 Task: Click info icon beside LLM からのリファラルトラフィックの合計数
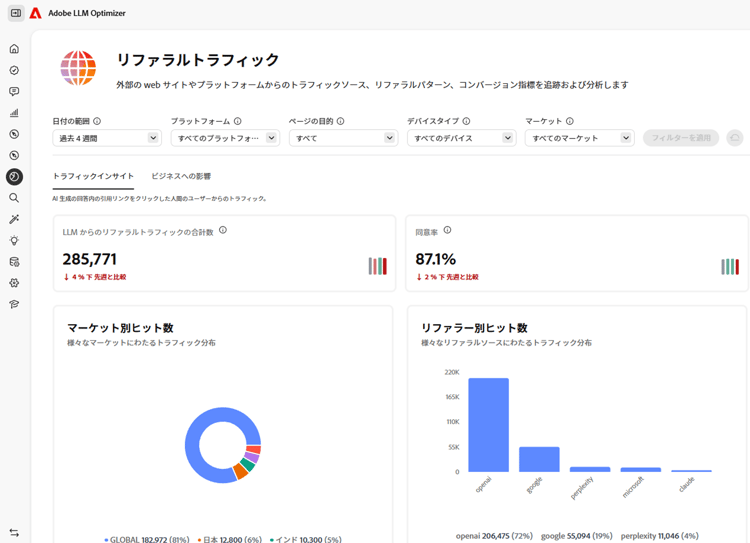(x=223, y=230)
